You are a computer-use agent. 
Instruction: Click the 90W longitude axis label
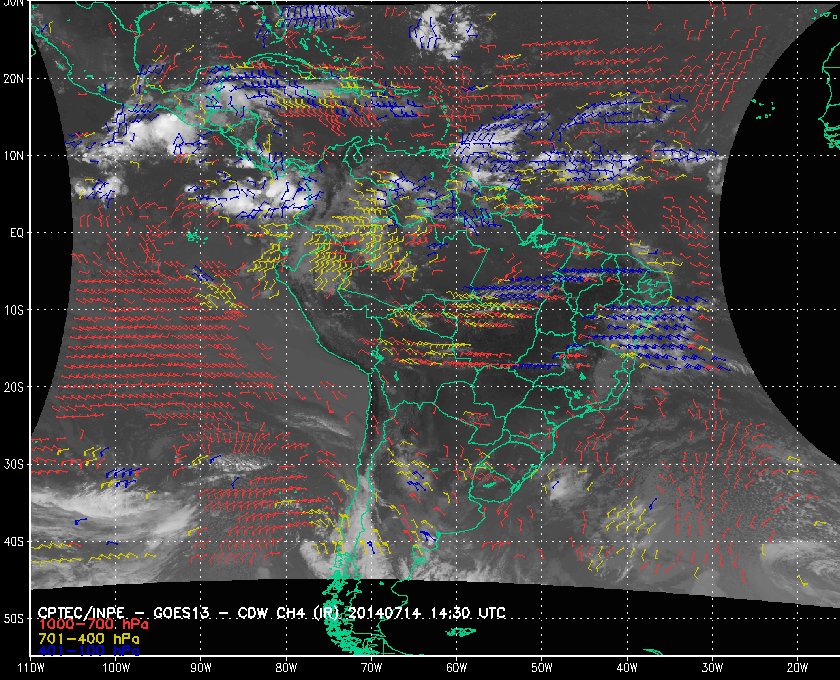(x=201, y=667)
